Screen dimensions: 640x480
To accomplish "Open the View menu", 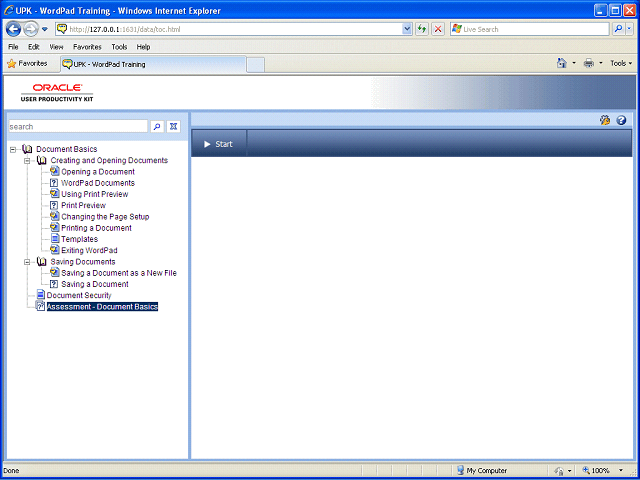I will [56, 47].
